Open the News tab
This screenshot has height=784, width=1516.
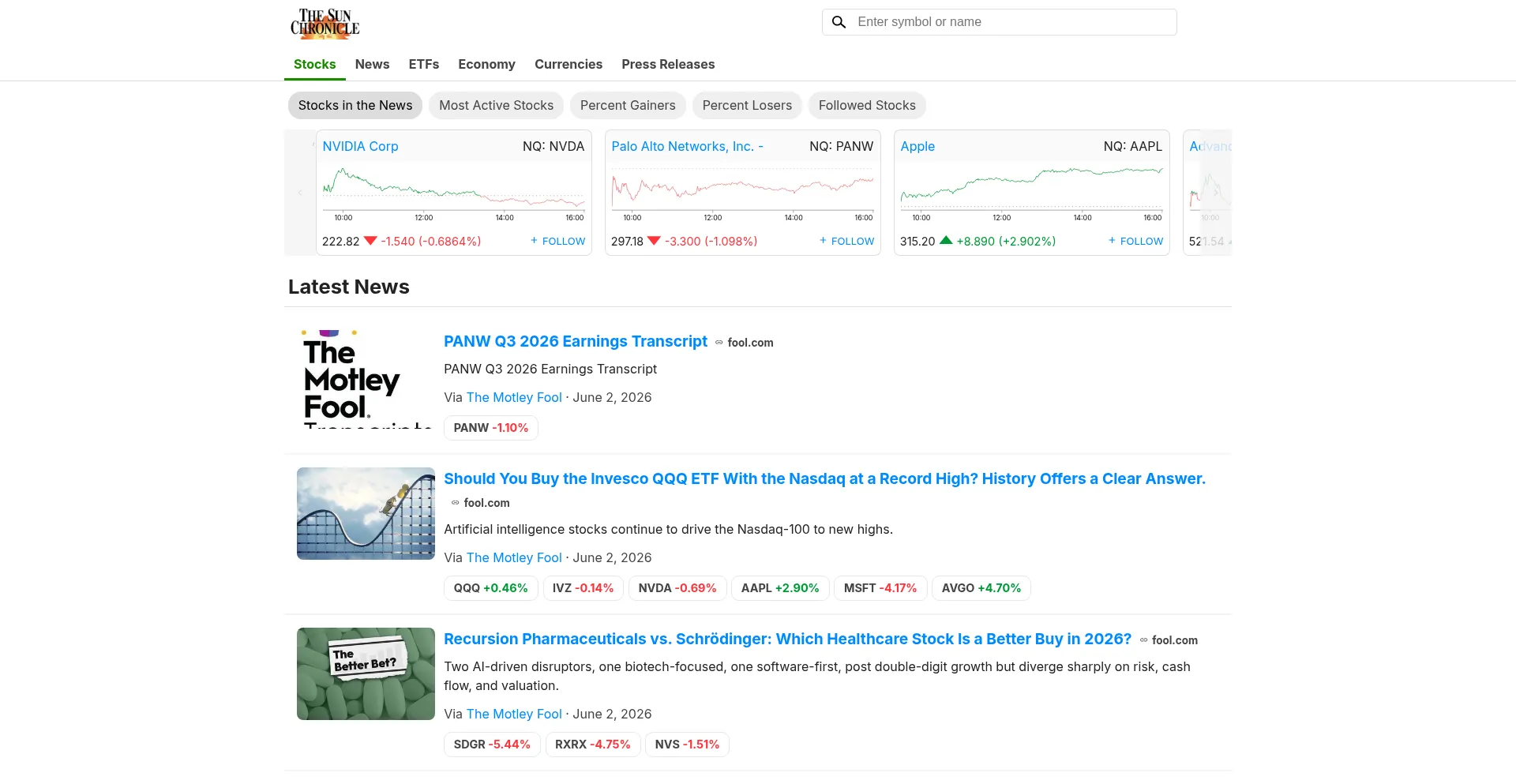click(x=372, y=64)
